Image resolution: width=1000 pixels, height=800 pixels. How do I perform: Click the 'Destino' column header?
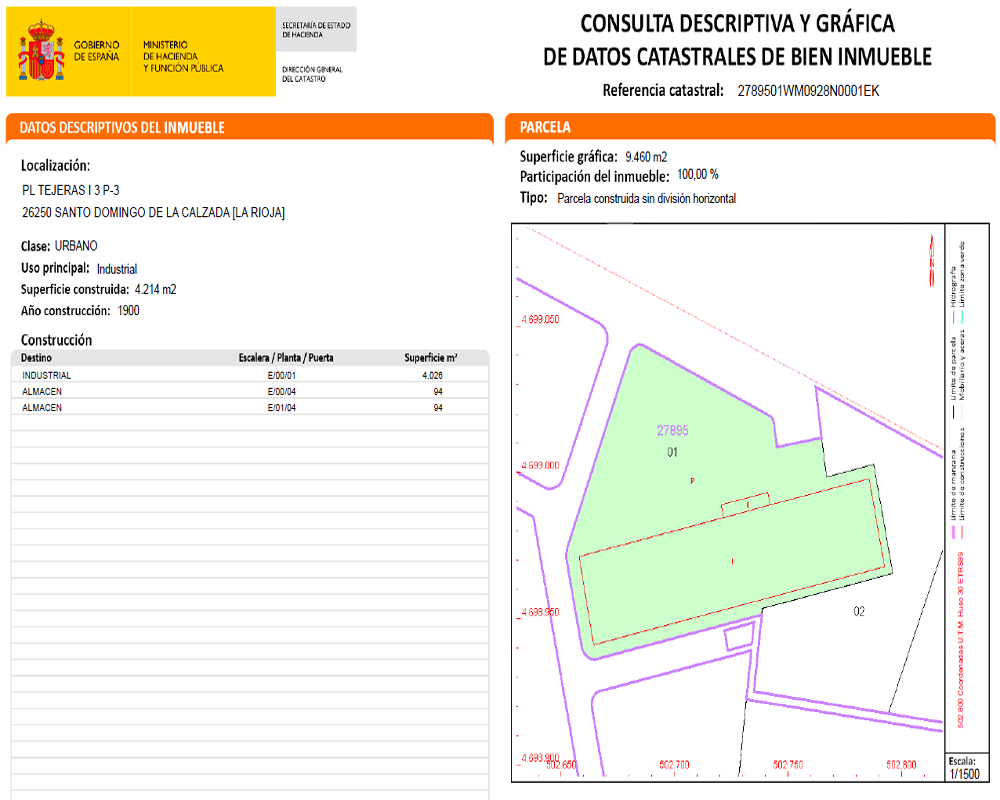click(36, 358)
